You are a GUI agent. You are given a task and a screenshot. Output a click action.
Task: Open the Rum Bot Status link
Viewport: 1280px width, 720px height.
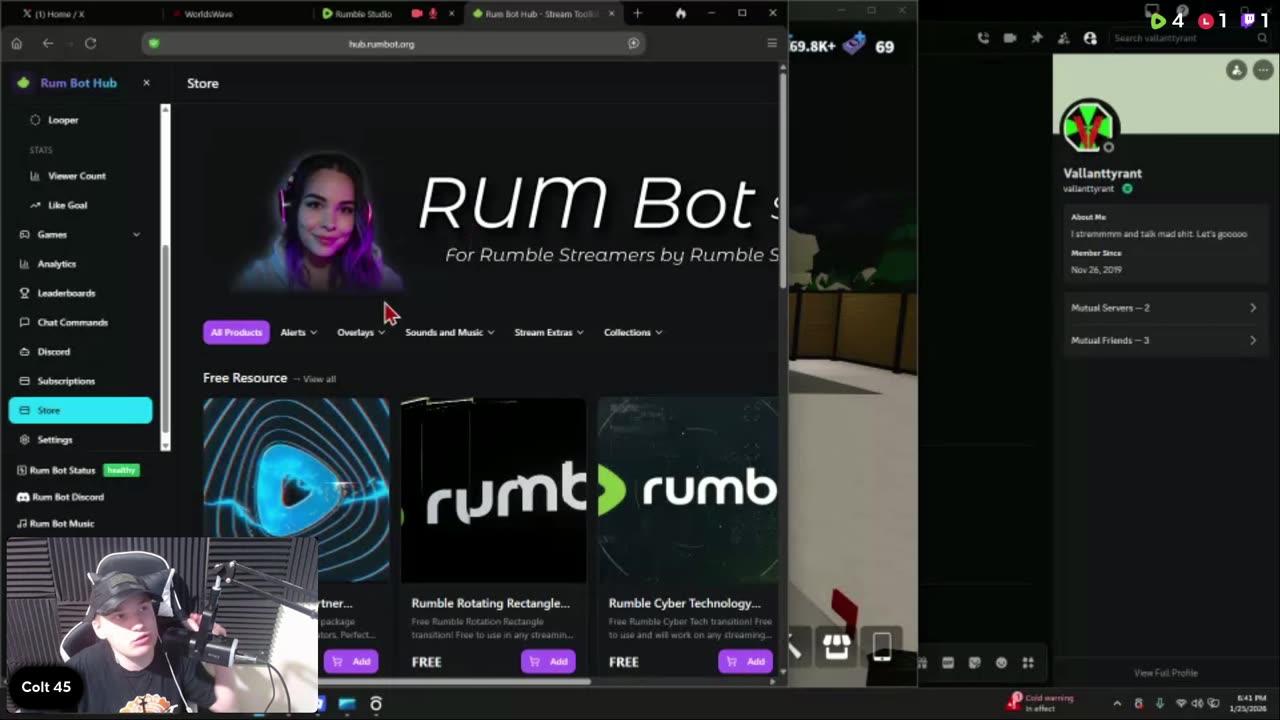coord(77,470)
